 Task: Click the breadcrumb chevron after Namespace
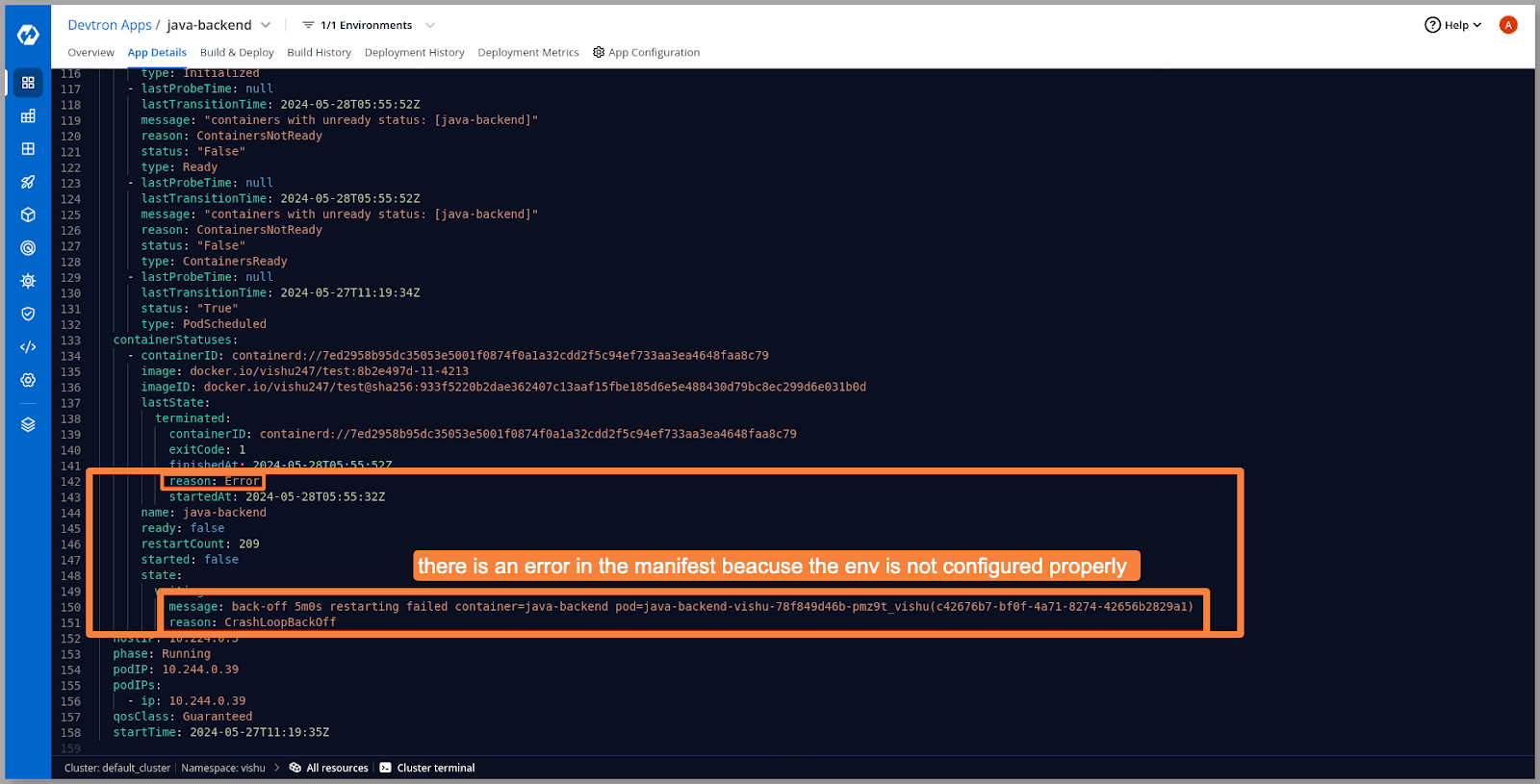[277, 768]
